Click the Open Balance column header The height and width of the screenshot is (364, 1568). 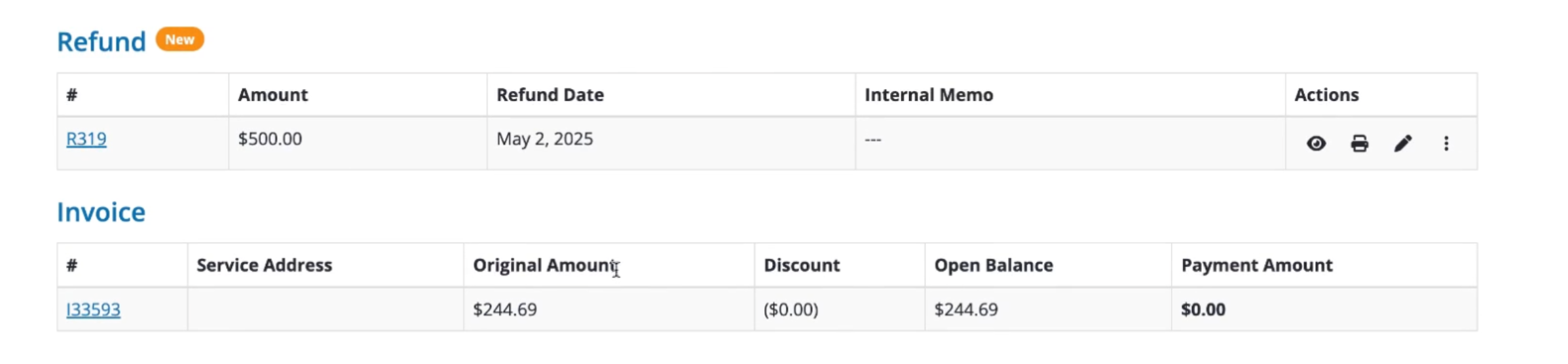(x=994, y=265)
